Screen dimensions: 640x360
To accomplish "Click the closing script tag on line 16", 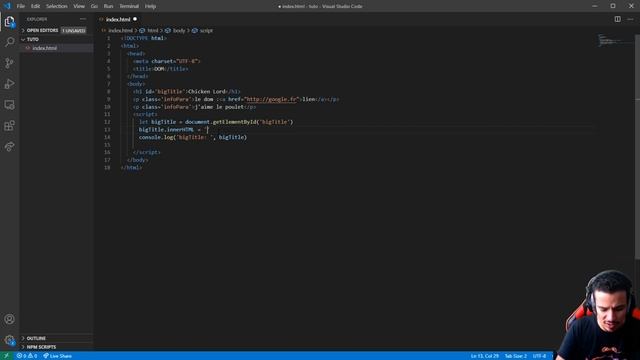I will click(x=147, y=152).
